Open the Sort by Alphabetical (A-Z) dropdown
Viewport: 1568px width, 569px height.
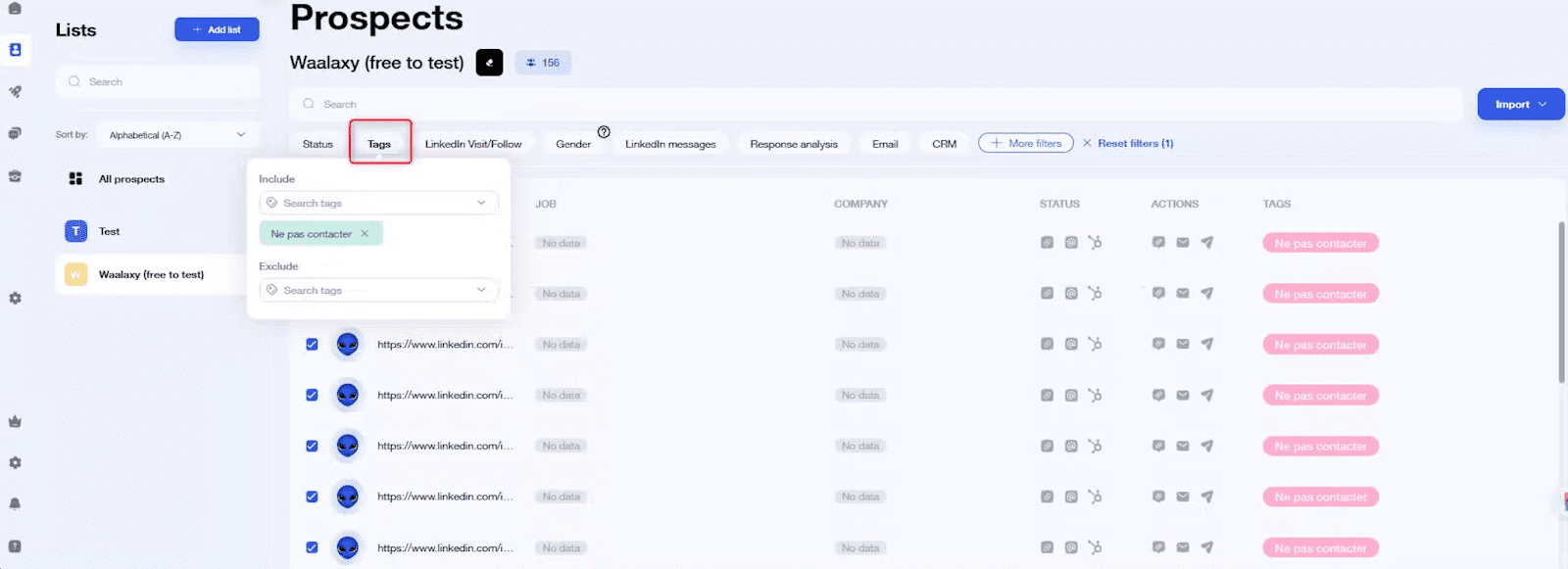click(x=176, y=135)
